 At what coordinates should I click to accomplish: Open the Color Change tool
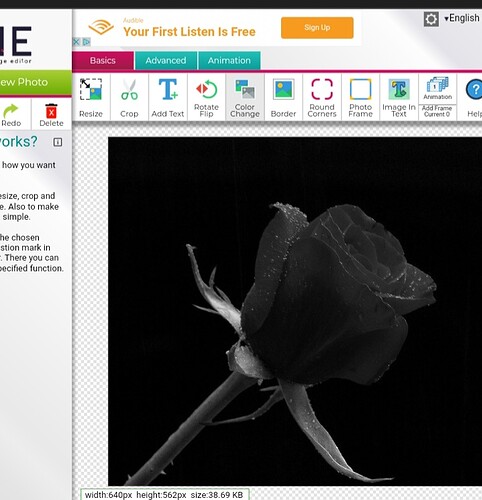click(245, 97)
